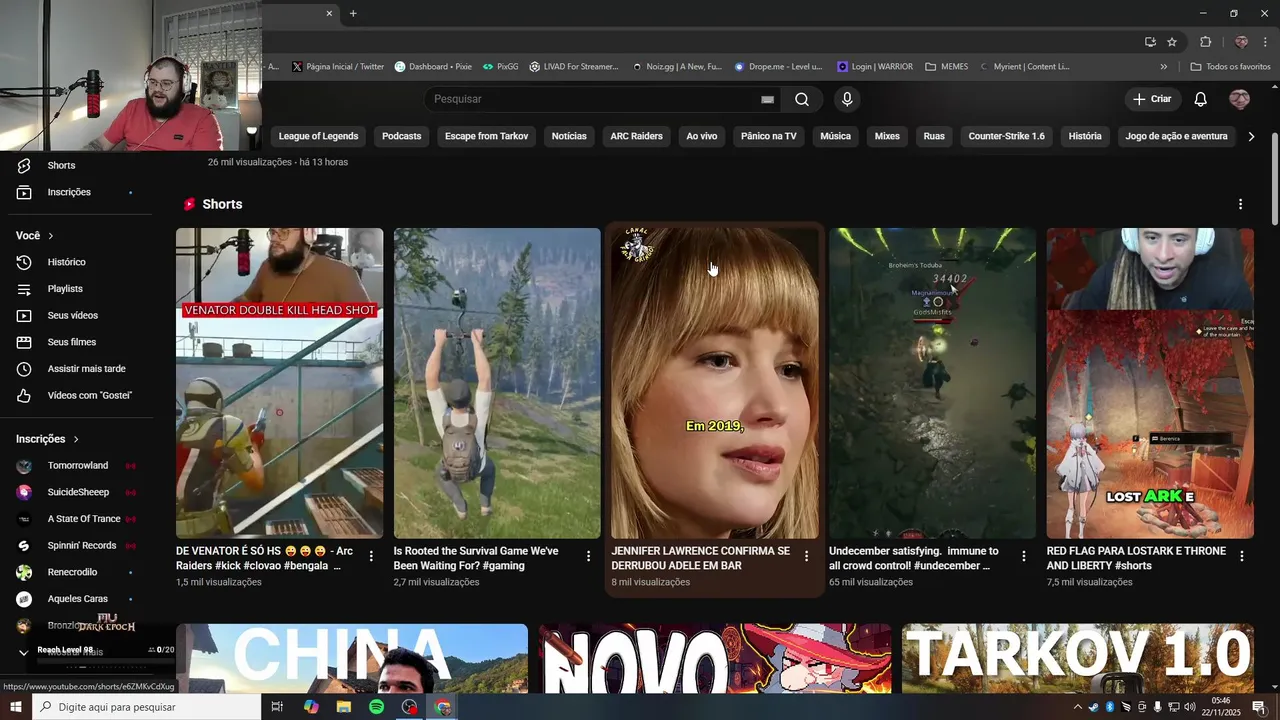Screen dimensions: 1280x720
Task: Open Assistir mais tarde list
Action: coord(84,369)
